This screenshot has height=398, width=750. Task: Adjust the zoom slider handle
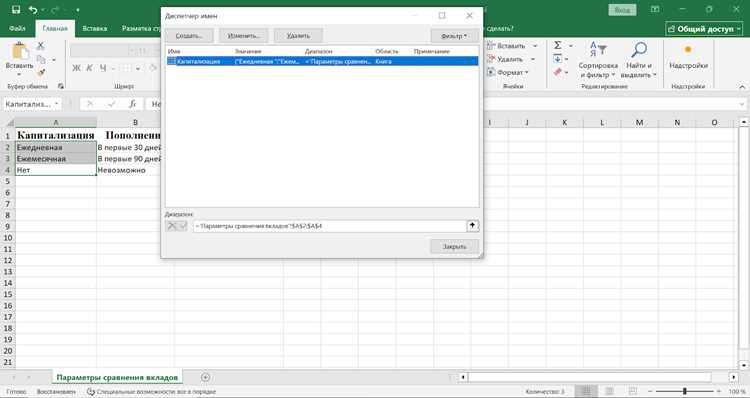pyautogui.click(x=684, y=392)
